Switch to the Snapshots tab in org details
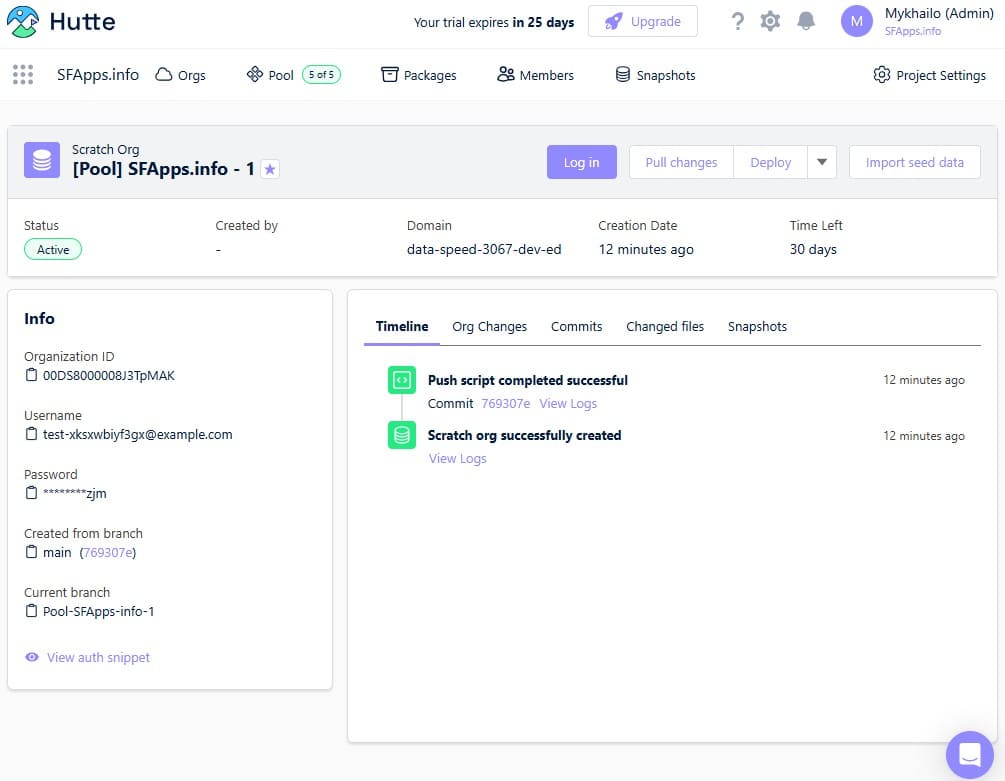The width and height of the screenshot is (1005, 781). point(757,326)
